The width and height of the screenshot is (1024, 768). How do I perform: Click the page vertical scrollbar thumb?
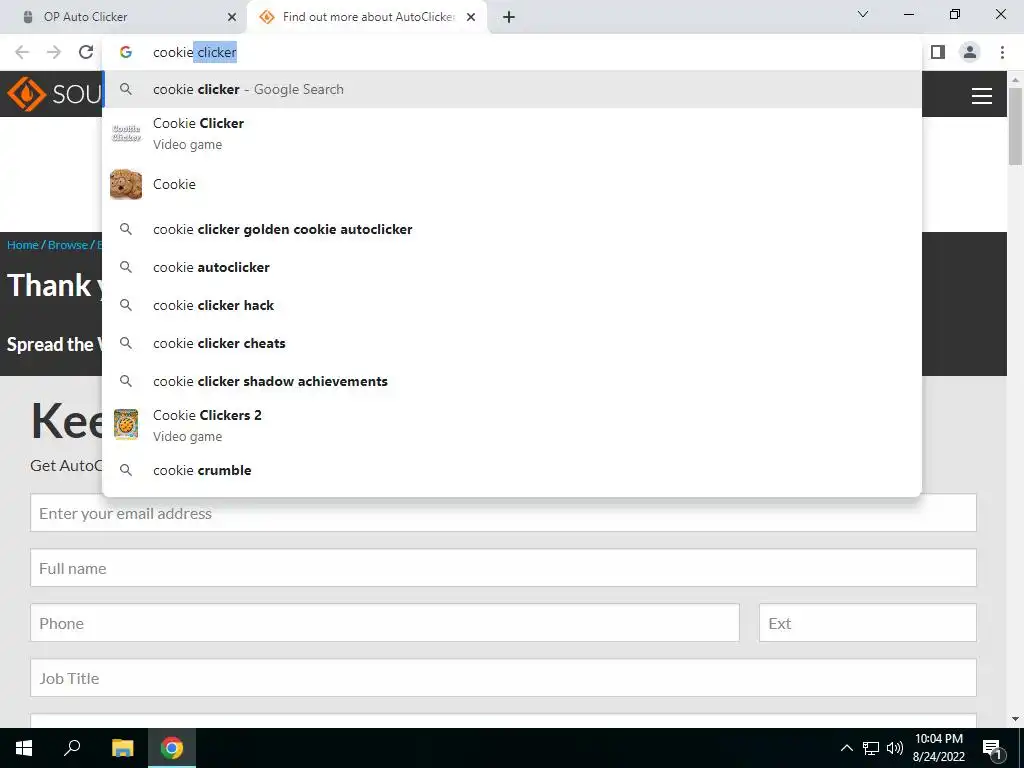[1015, 125]
